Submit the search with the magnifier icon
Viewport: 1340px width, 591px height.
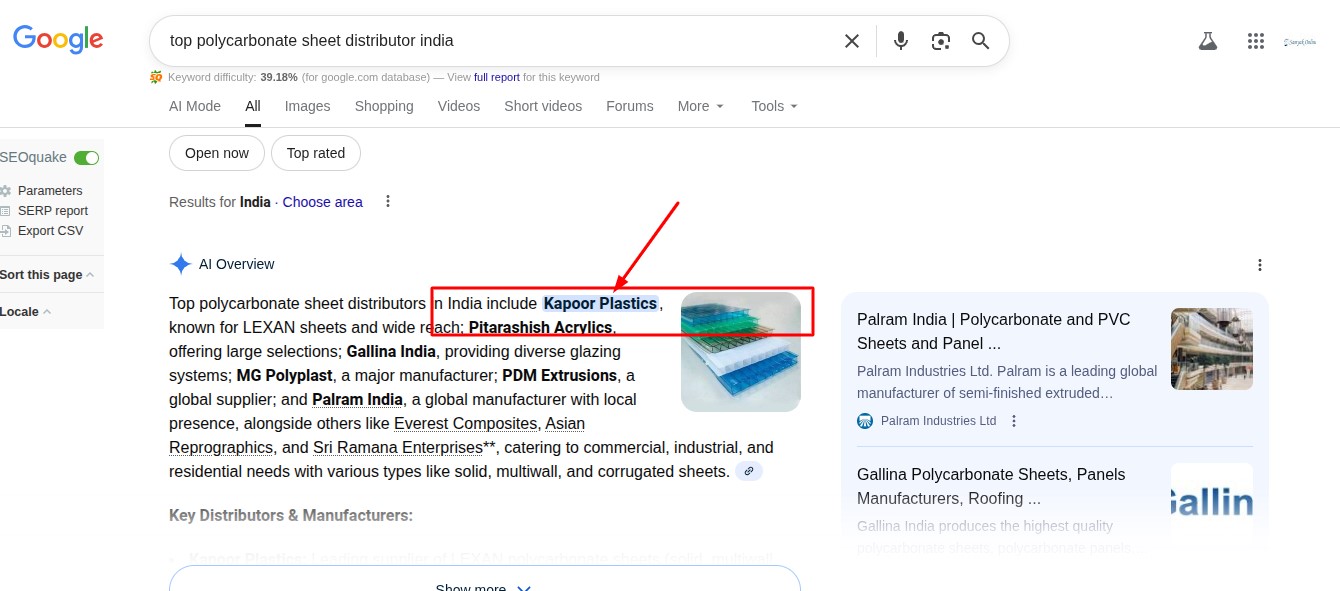pos(980,40)
